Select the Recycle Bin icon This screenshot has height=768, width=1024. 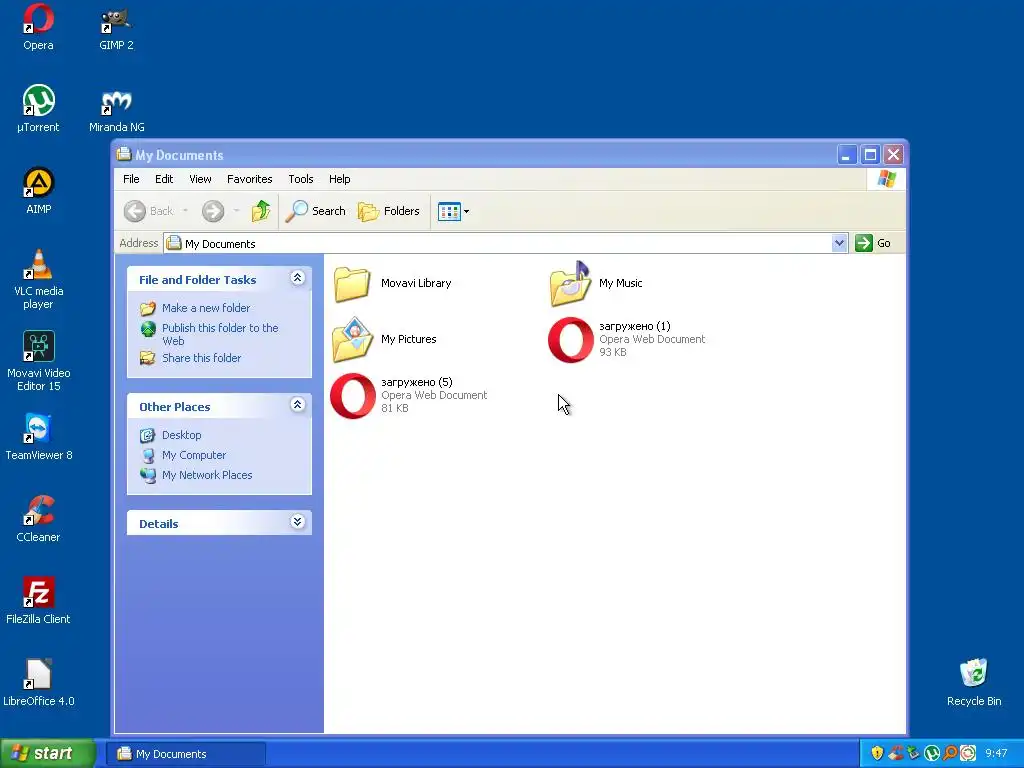pyautogui.click(x=974, y=683)
